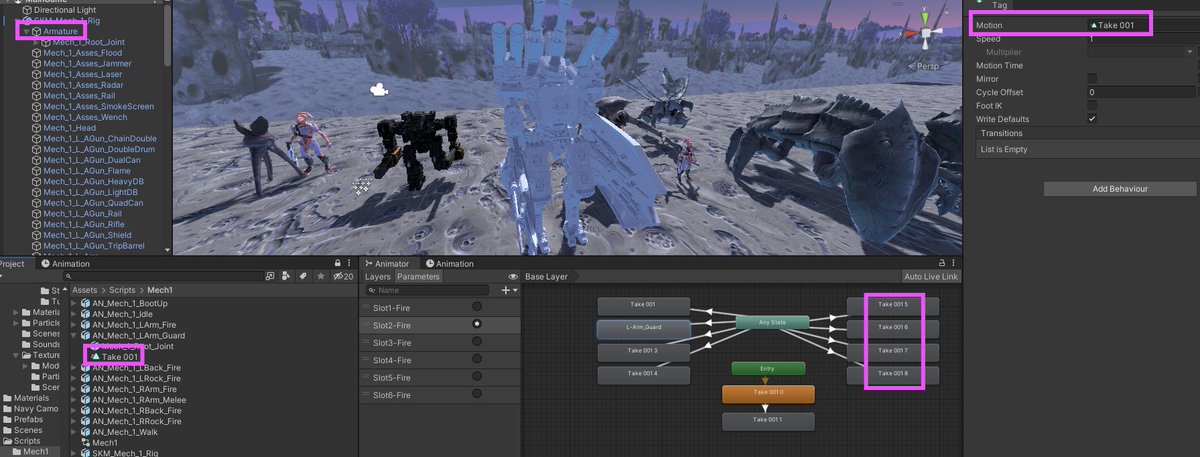
Task: Click the search-in-scene icon in Project toolbar
Action: pyautogui.click(x=270, y=276)
